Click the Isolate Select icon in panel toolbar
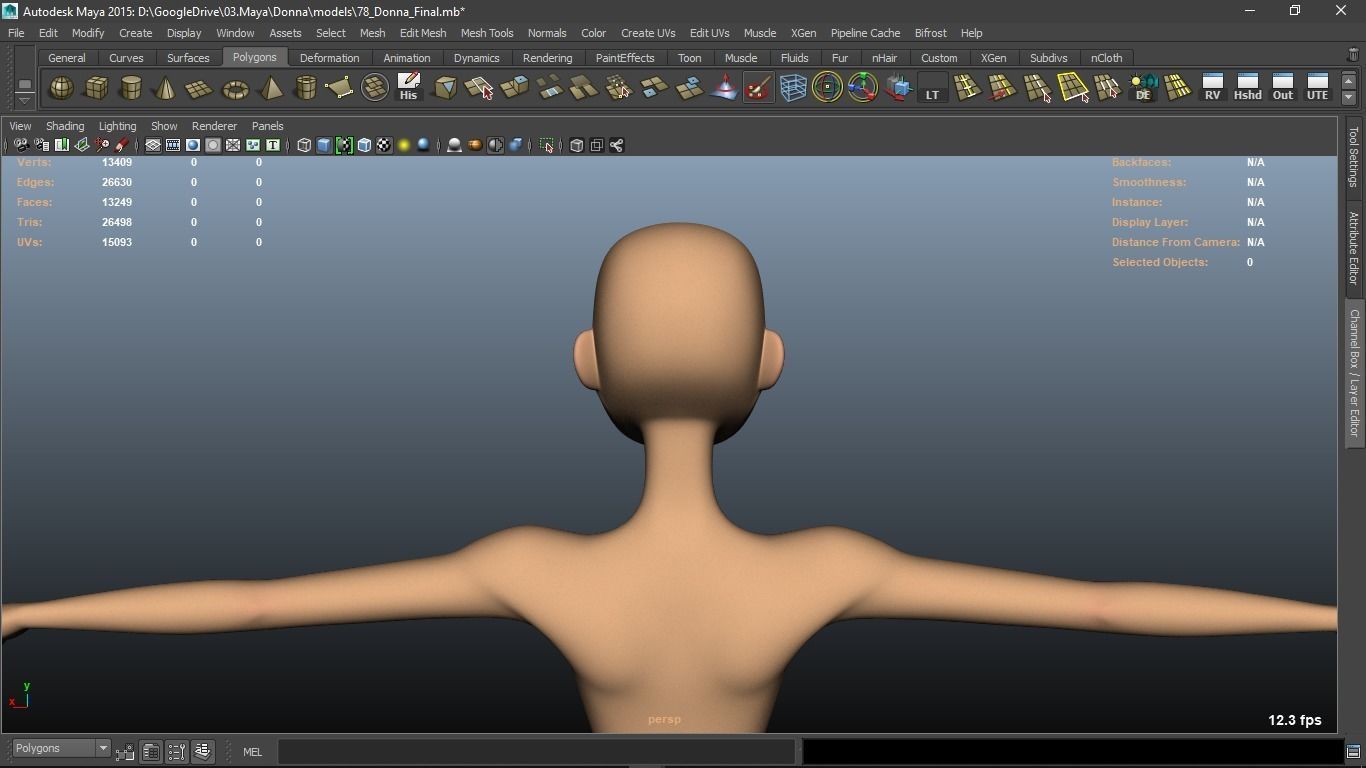Screen dimensions: 1366x768 click(x=547, y=145)
